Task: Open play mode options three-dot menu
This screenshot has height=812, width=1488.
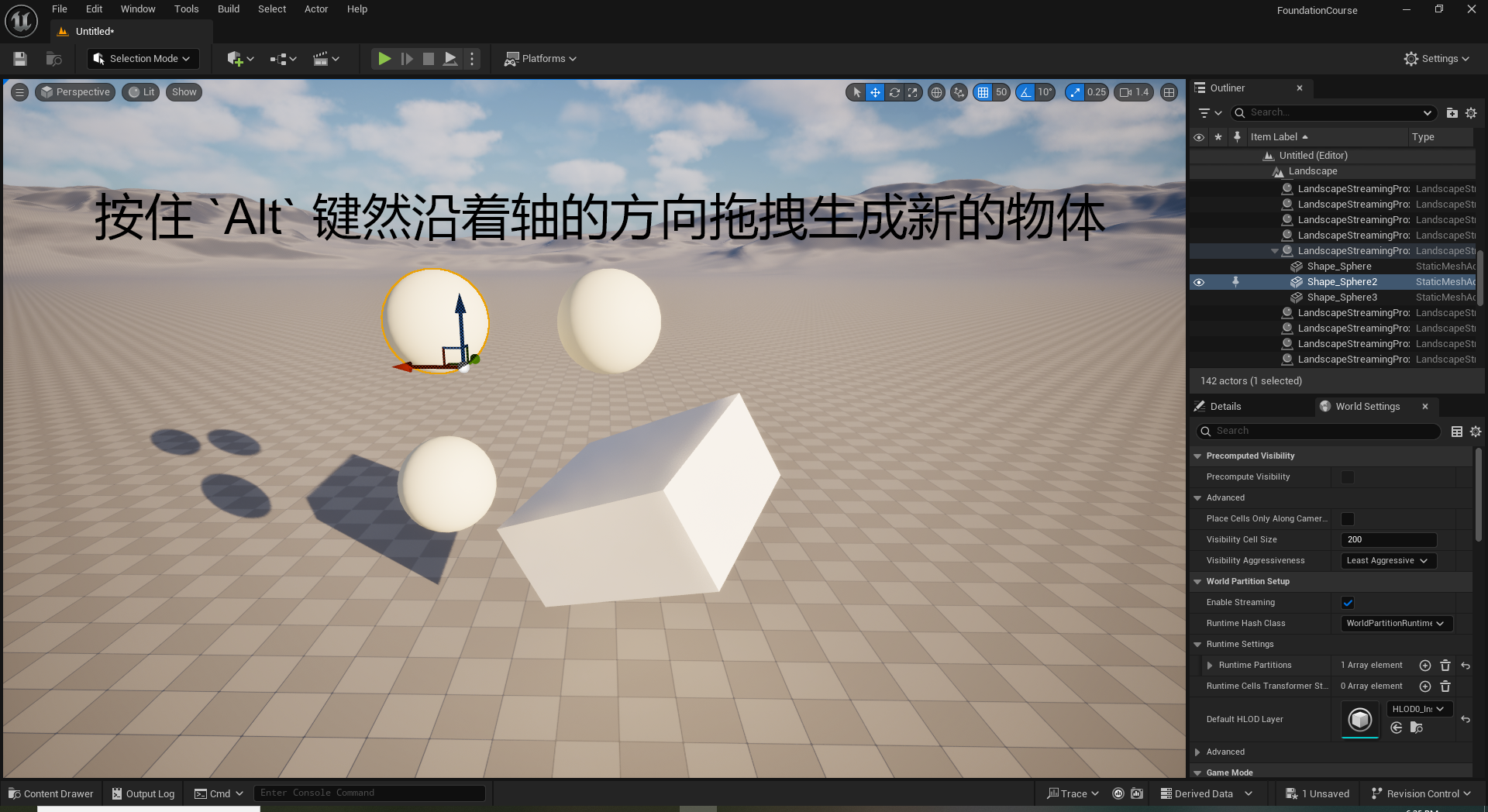Action: click(472, 59)
